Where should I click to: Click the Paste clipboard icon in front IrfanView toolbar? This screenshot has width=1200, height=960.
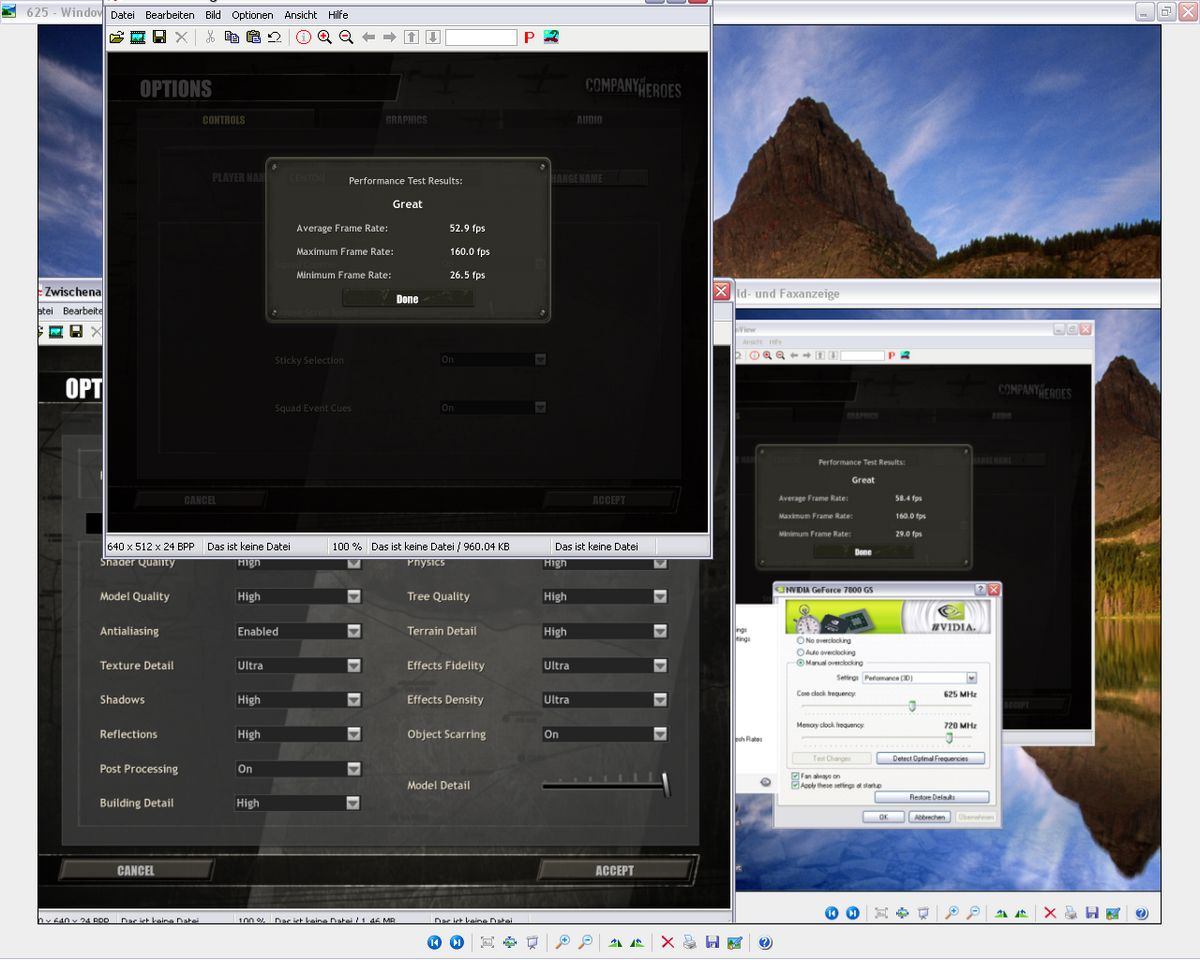click(x=253, y=37)
